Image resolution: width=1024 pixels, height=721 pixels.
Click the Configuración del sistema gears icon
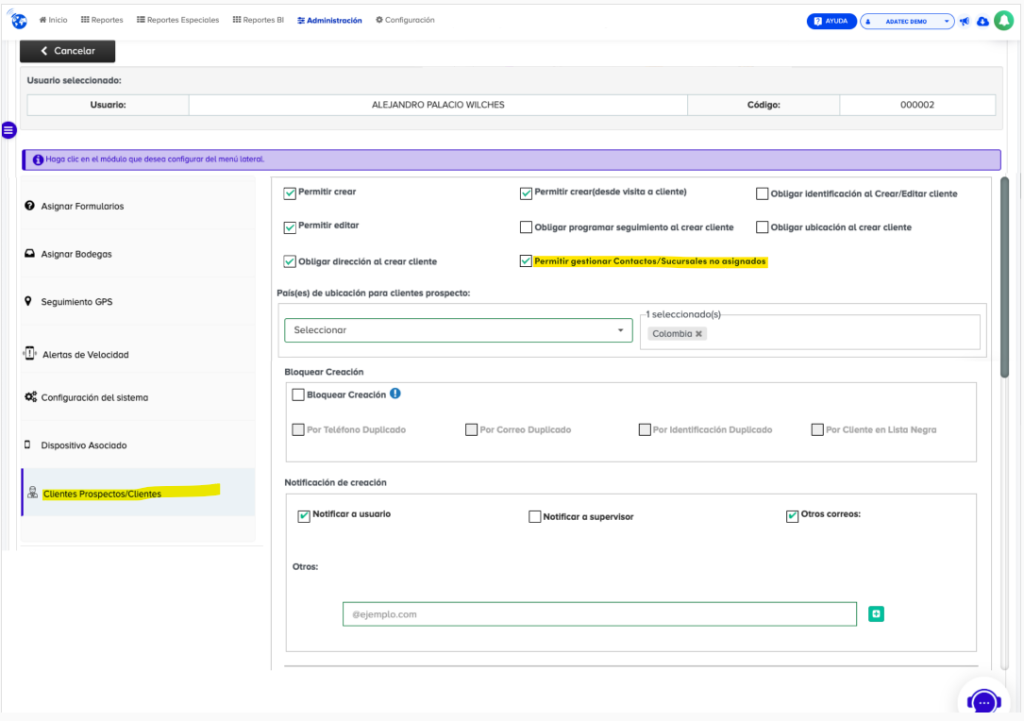(31, 396)
